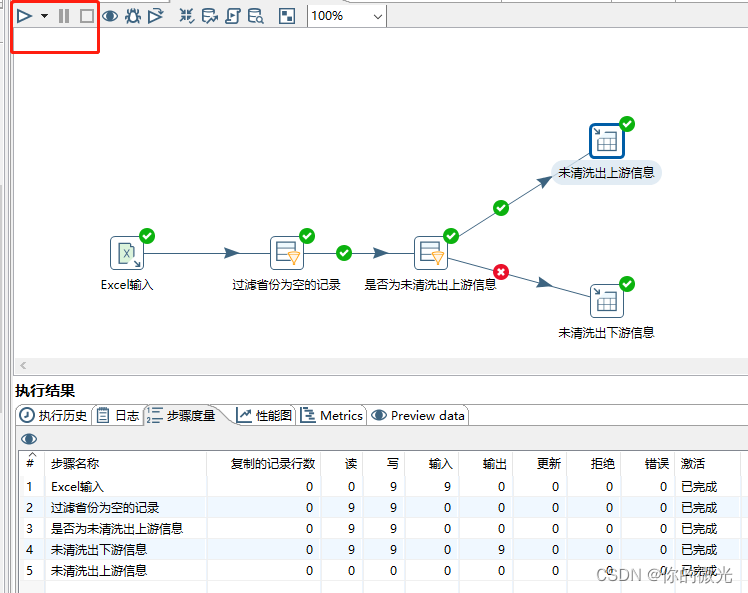Click green true-hop icon toward 未清洗出上游信息
This screenshot has width=748, height=593.
pos(501,208)
